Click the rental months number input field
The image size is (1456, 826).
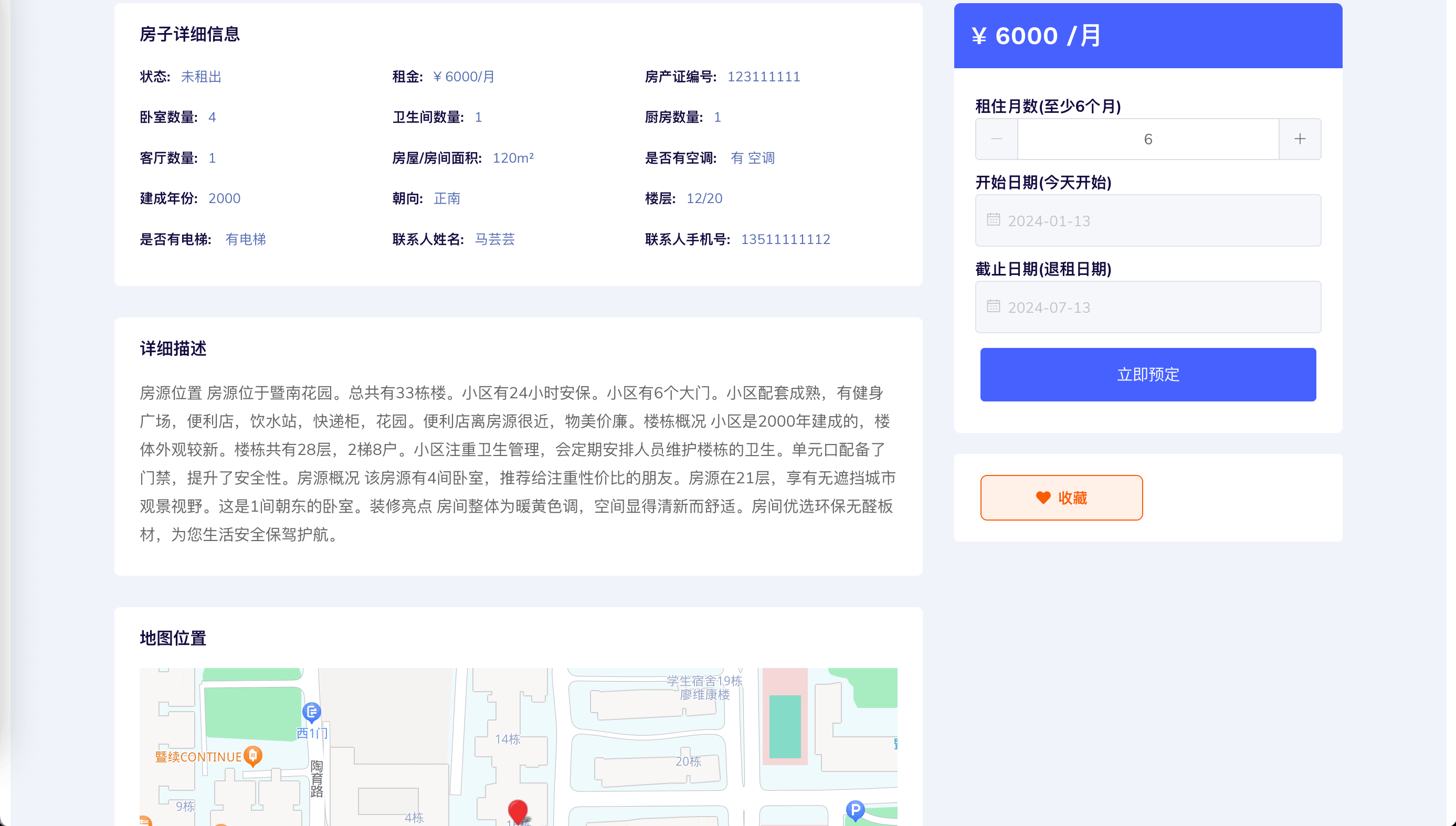1147,139
